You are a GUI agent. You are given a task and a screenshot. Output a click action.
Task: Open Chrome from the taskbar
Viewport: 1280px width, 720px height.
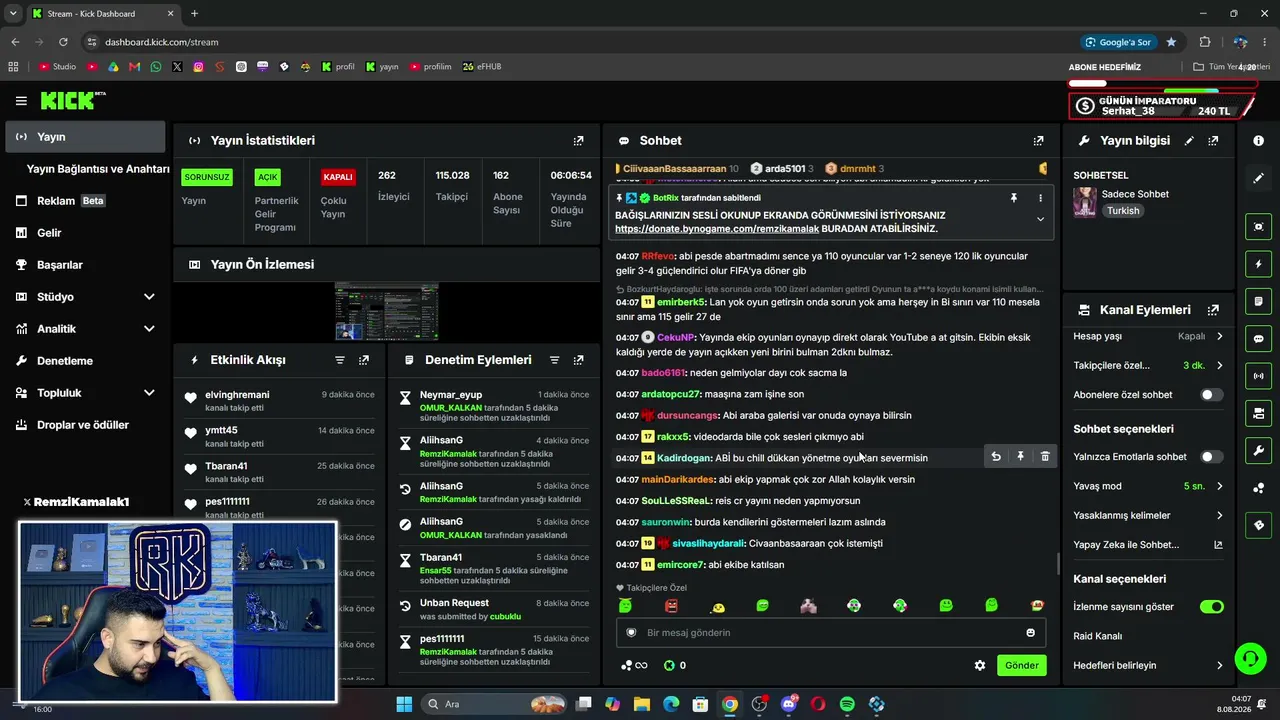pos(730,704)
